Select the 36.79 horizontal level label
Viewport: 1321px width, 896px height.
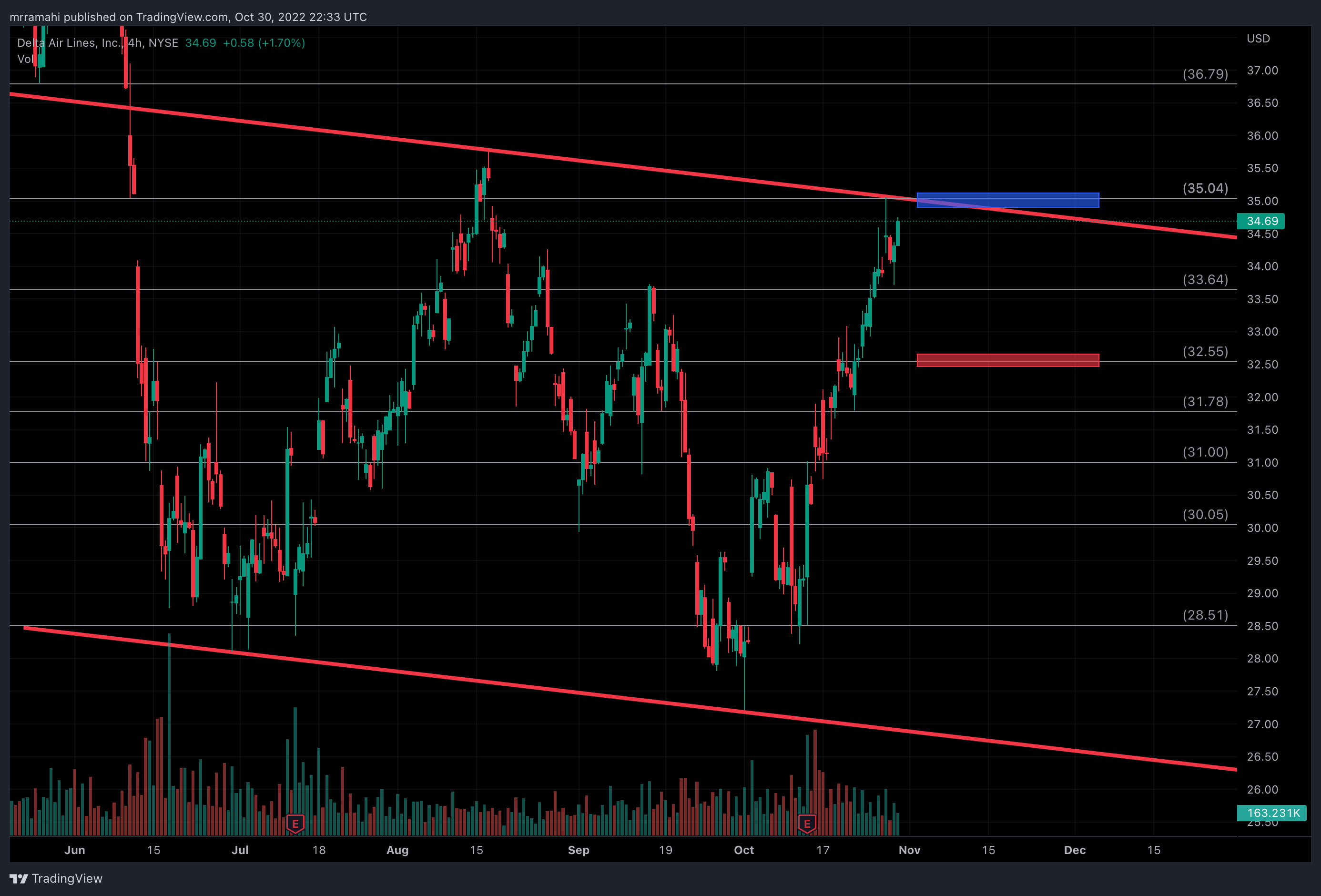pos(1205,74)
